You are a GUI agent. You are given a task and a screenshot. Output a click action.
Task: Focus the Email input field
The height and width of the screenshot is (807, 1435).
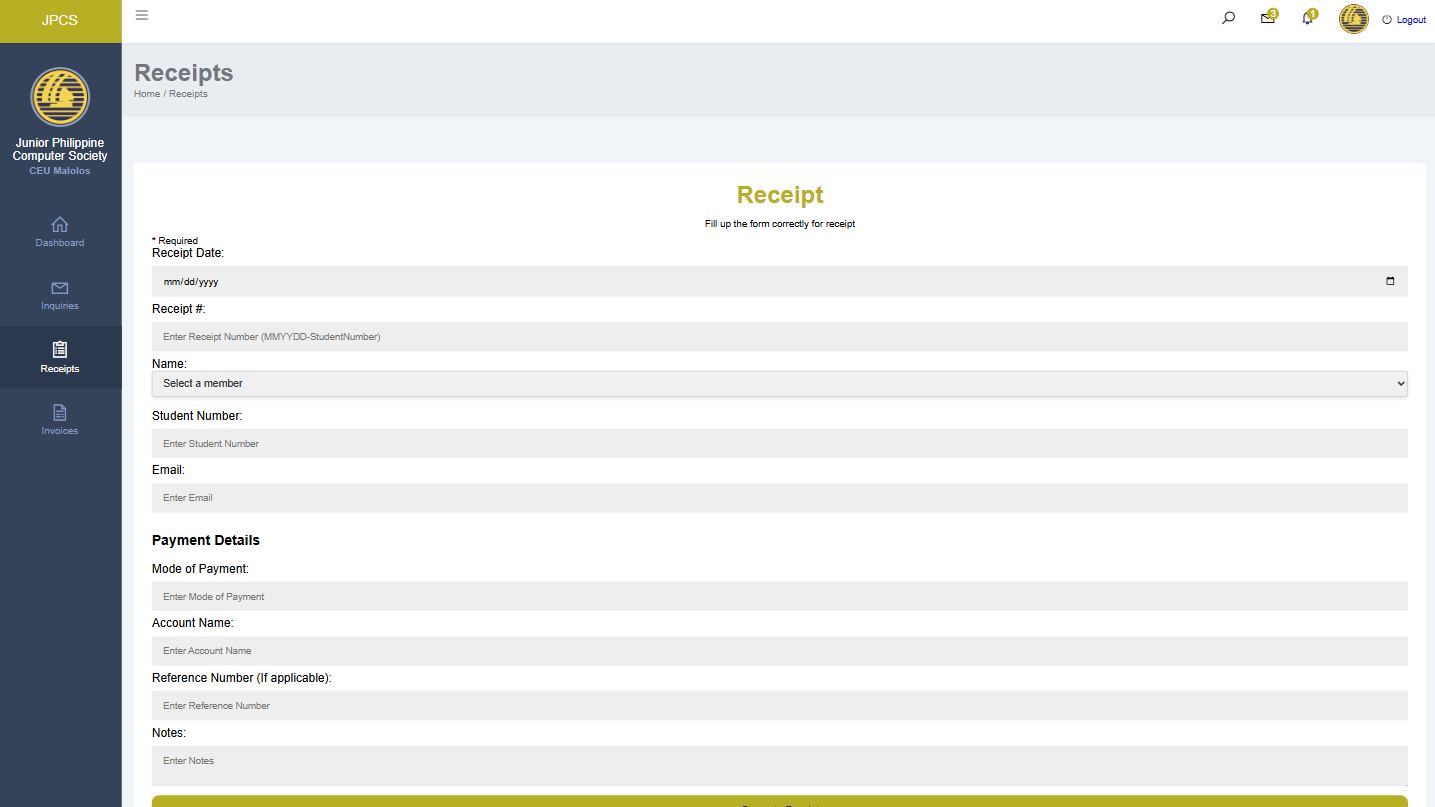780,498
